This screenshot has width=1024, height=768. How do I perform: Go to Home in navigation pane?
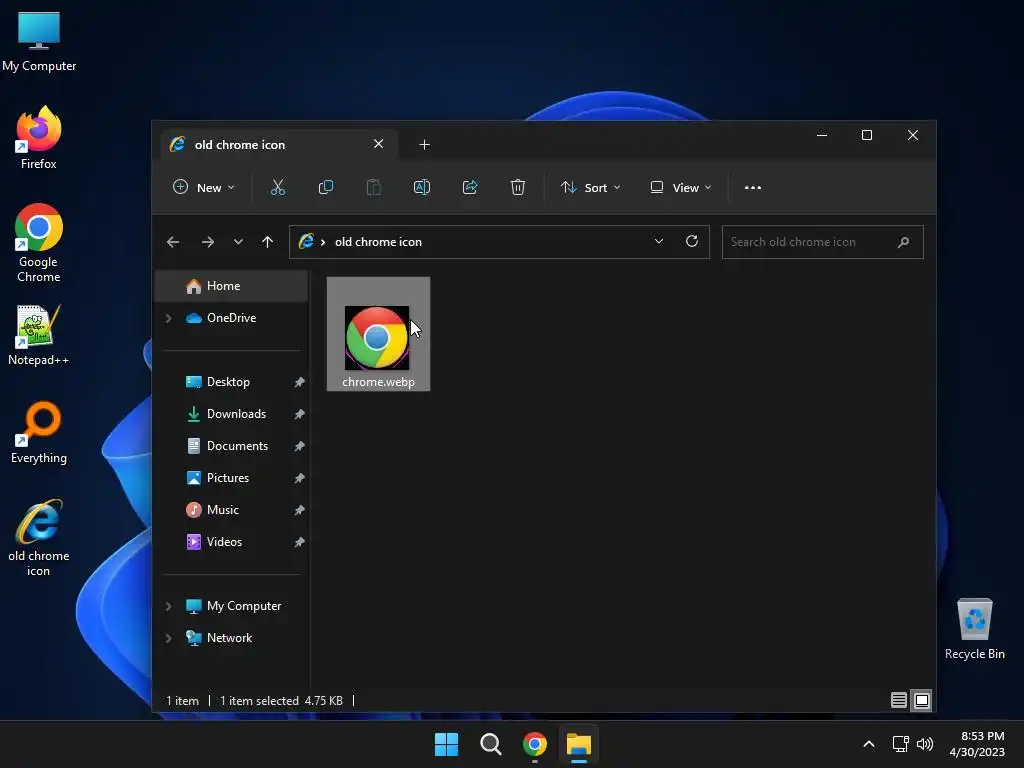(232, 286)
